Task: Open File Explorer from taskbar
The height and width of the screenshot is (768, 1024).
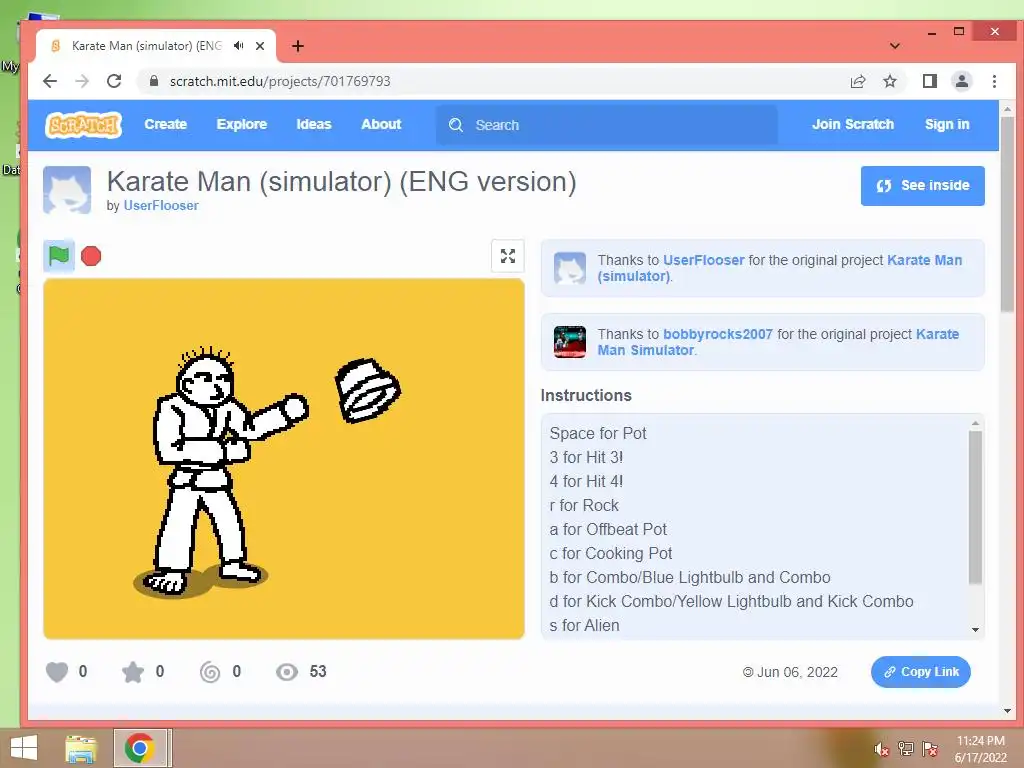Action: pyautogui.click(x=81, y=748)
